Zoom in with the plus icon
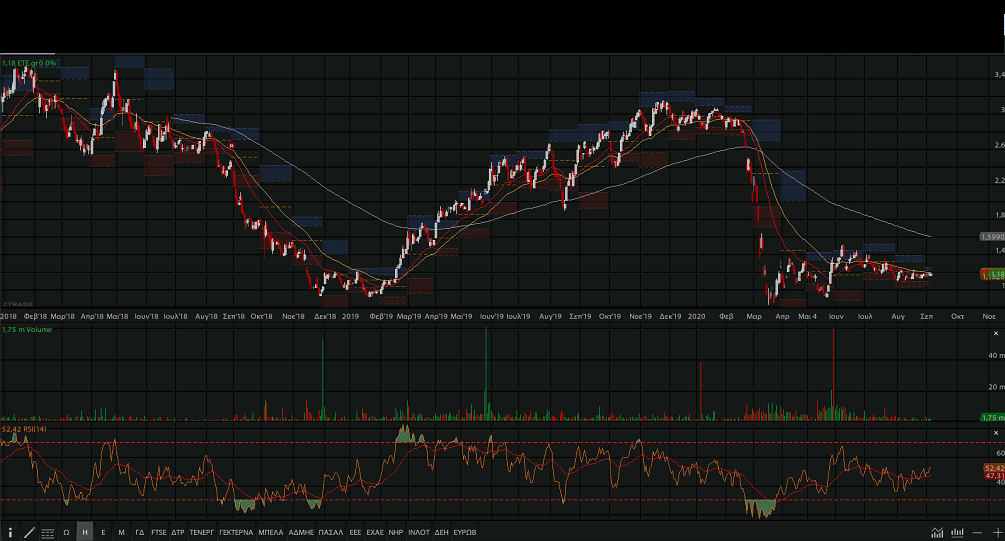1005x541 pixels. coord(996,532)
